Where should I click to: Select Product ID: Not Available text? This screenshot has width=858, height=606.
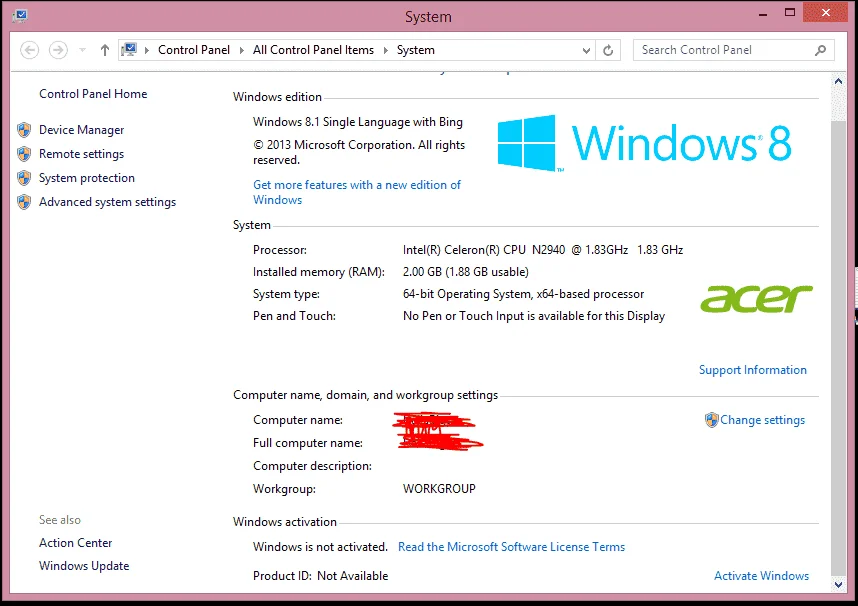[321, 576]
